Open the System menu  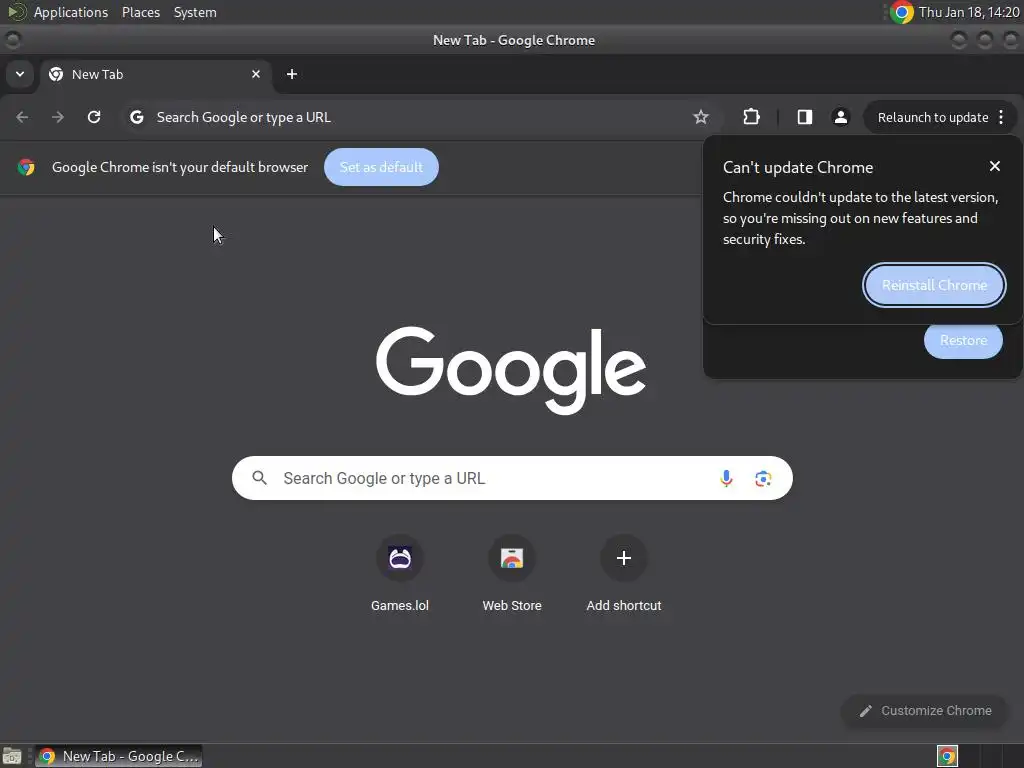coord(195,12)
